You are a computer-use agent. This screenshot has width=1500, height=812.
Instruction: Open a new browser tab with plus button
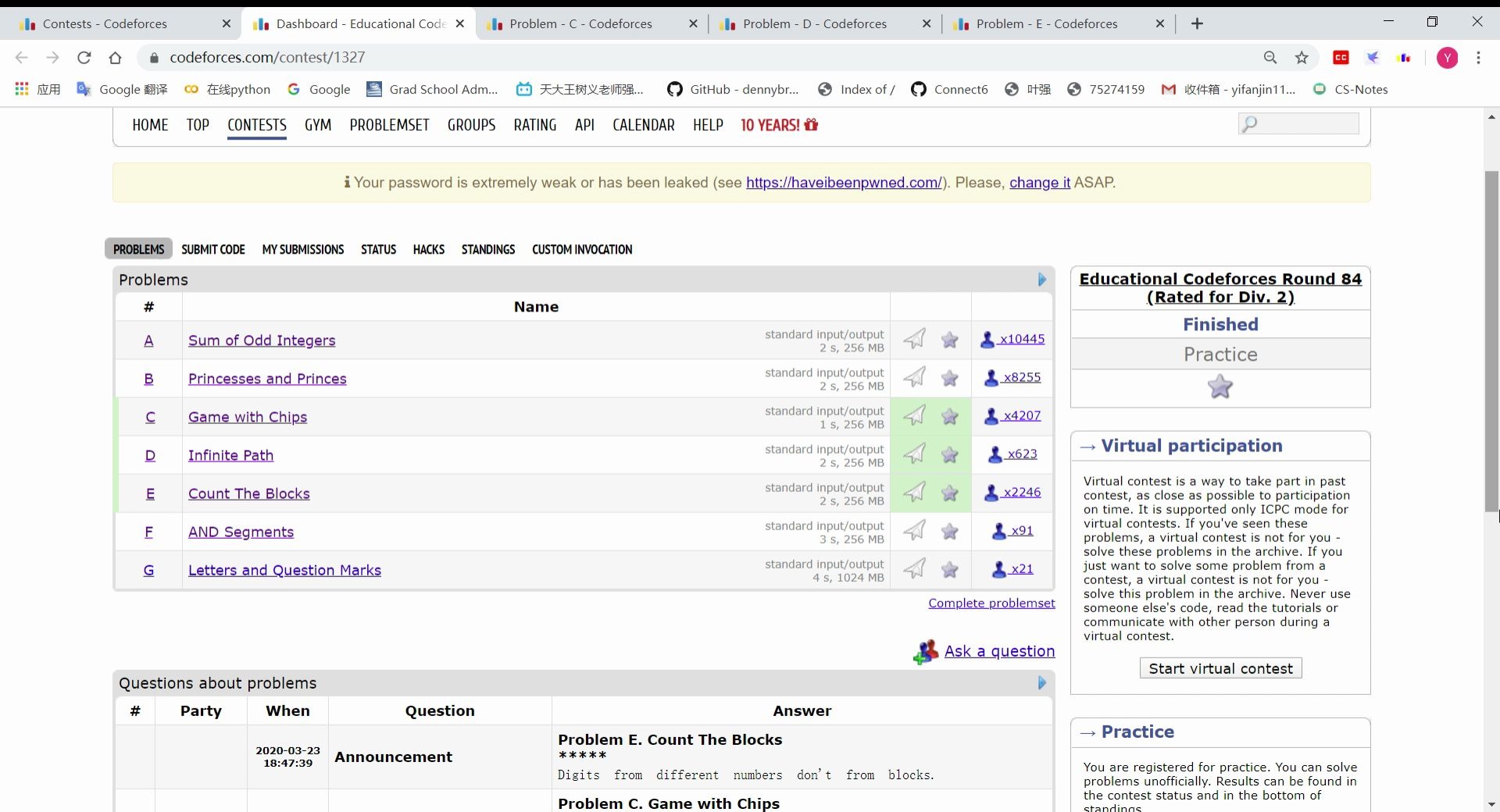tap(1197, 23)
